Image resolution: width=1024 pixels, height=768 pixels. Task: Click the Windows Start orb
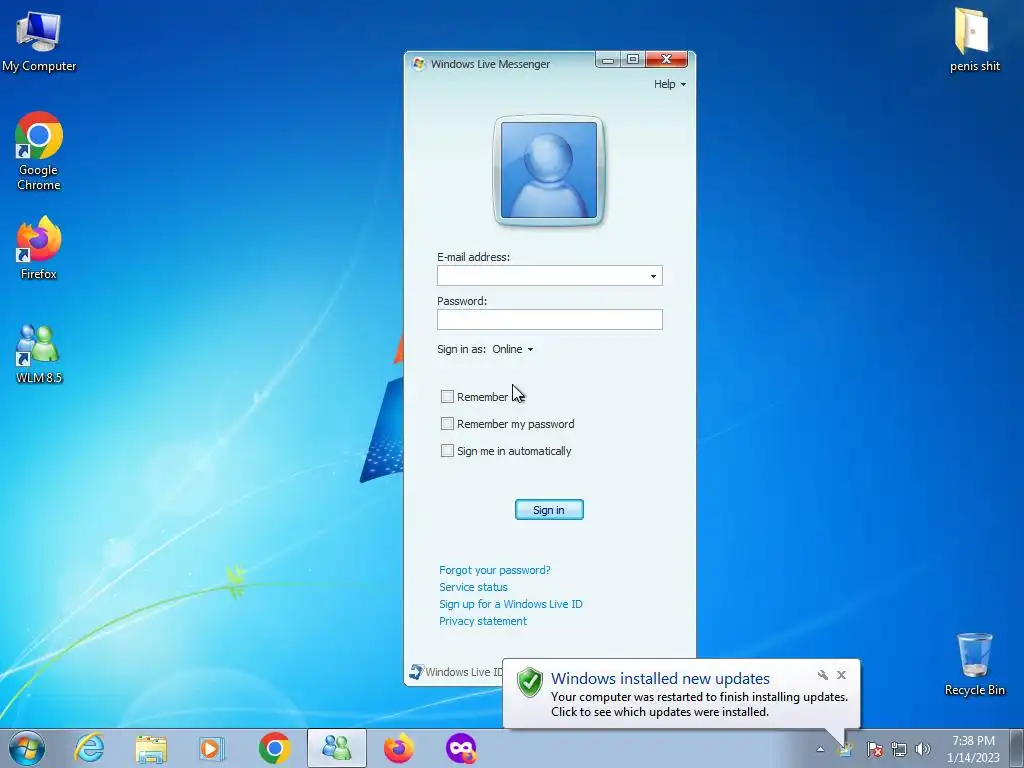pyautogui.click(x=27, y=748)
